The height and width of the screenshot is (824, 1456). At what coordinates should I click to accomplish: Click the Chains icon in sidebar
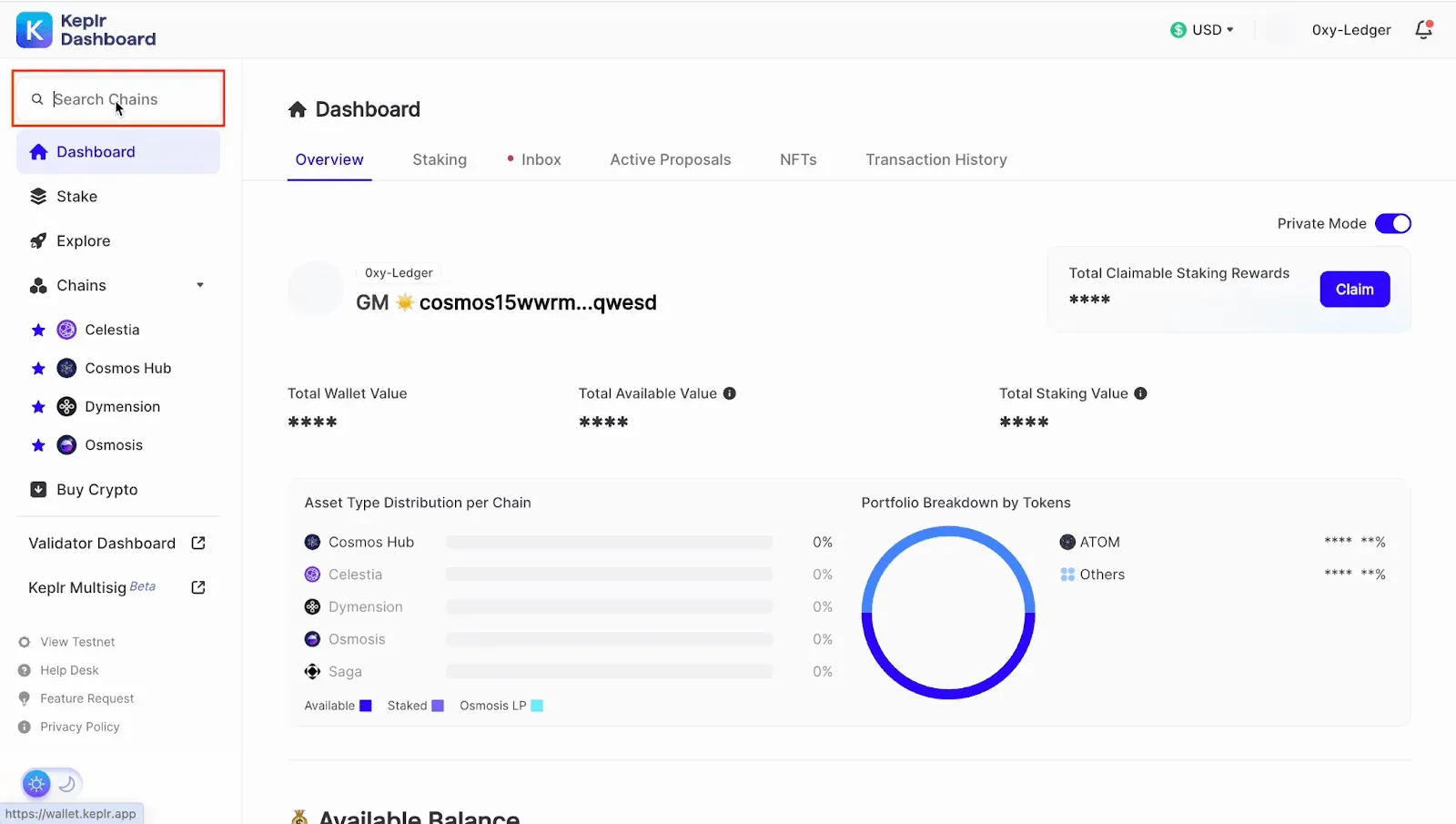pos(38,286)
